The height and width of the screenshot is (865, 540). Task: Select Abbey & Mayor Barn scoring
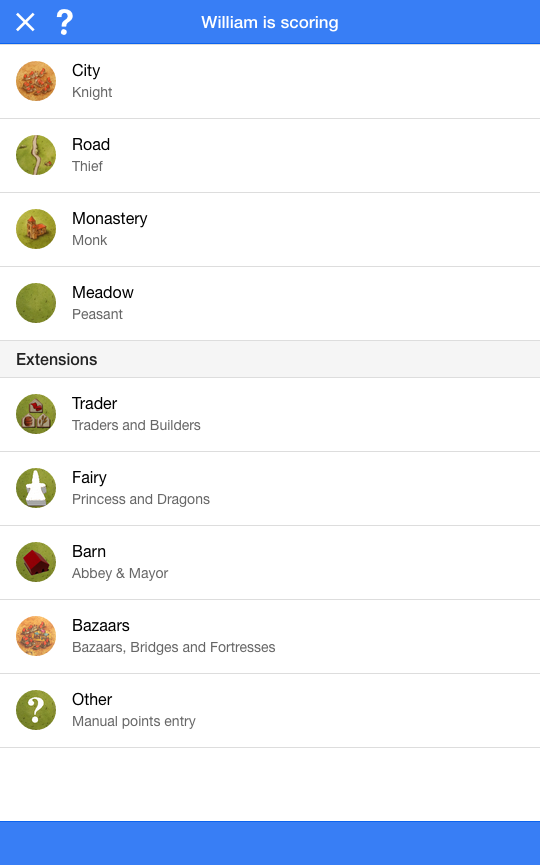click(x=270, y=562)
